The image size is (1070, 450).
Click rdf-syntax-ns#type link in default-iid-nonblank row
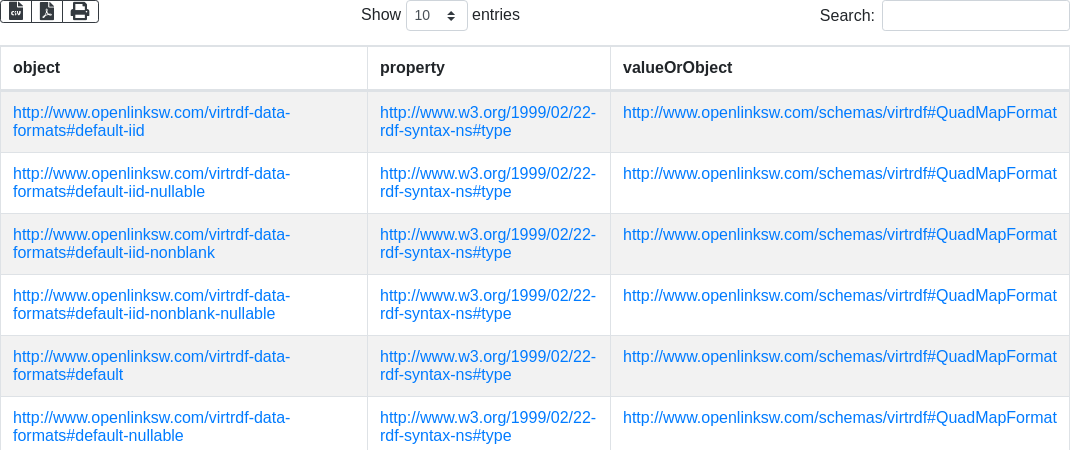tap(487, 243)
